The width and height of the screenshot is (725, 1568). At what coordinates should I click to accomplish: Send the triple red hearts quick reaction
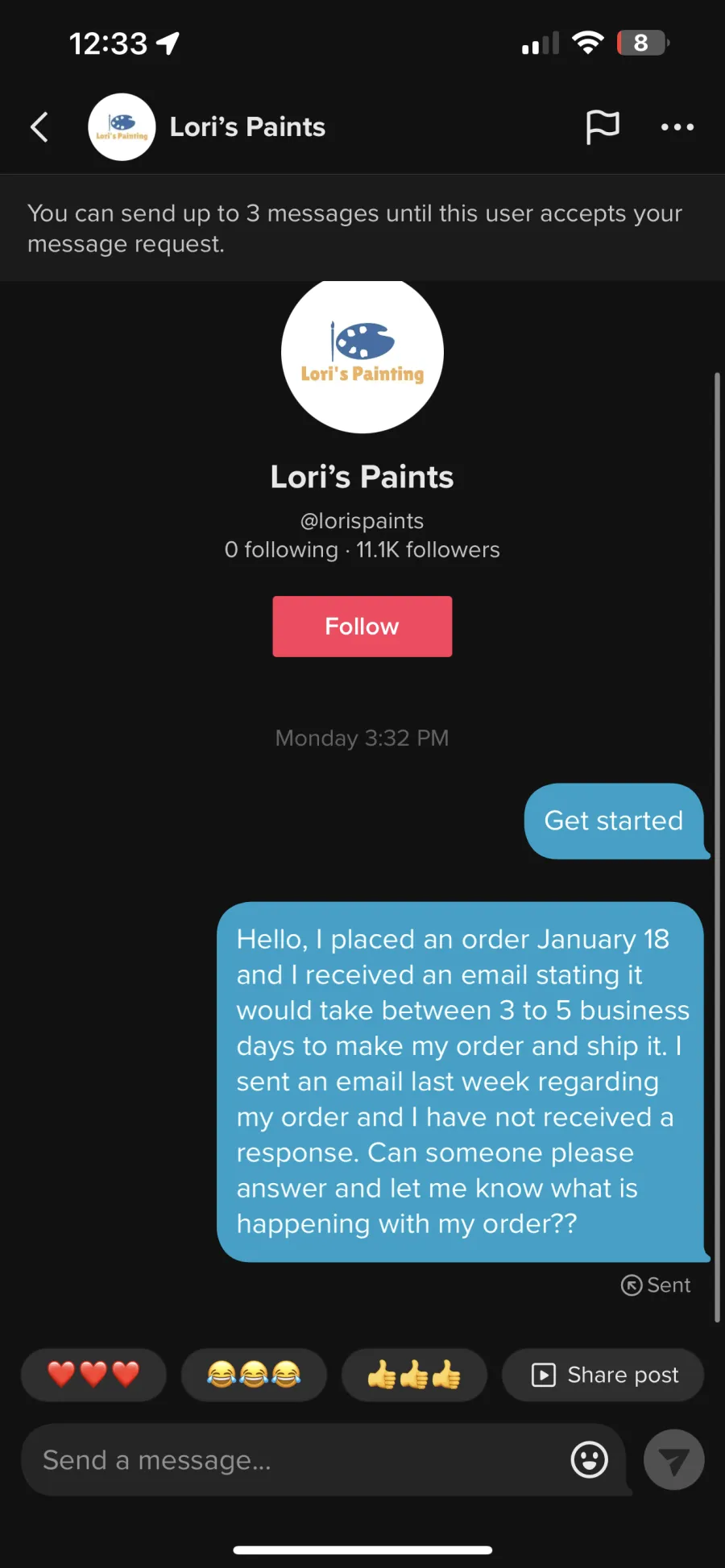pos(93,1375)
